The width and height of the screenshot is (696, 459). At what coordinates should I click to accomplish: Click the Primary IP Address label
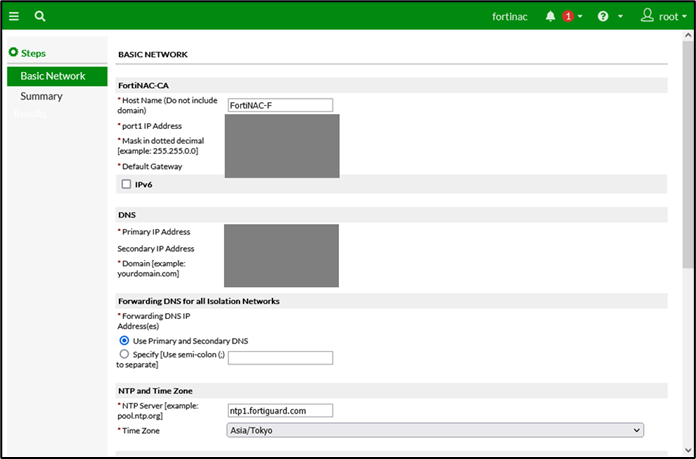(154, 232)
